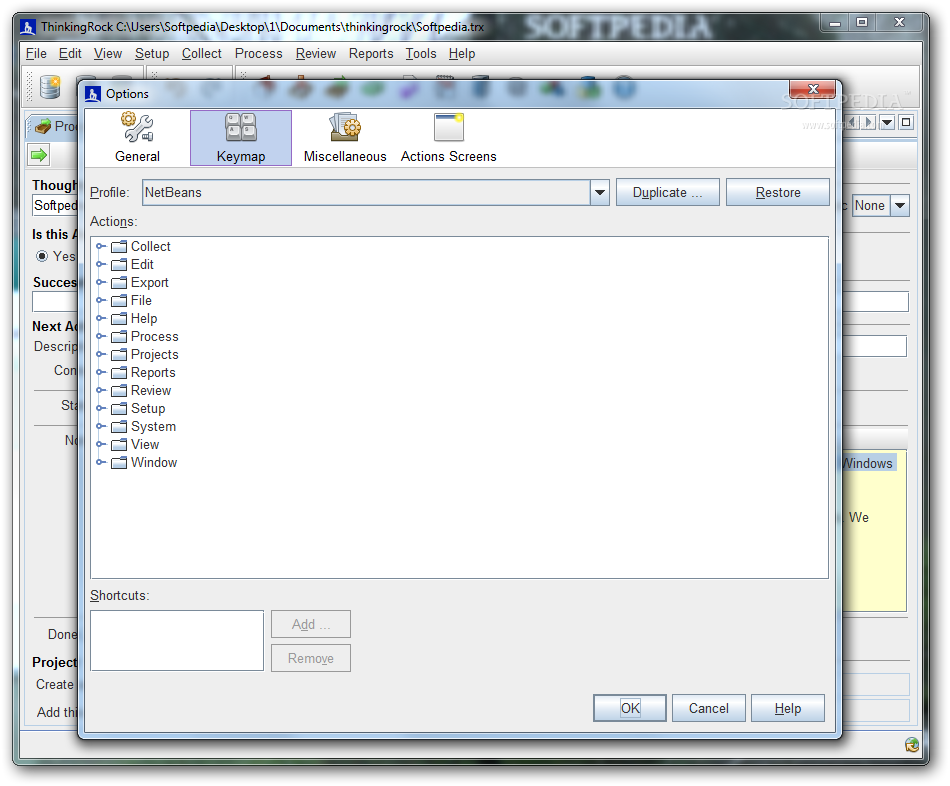Image resolution: width=950 pixels, height=786 pixels.
Task: Open the Help menu in menu bar
Action: coord(462,54)
